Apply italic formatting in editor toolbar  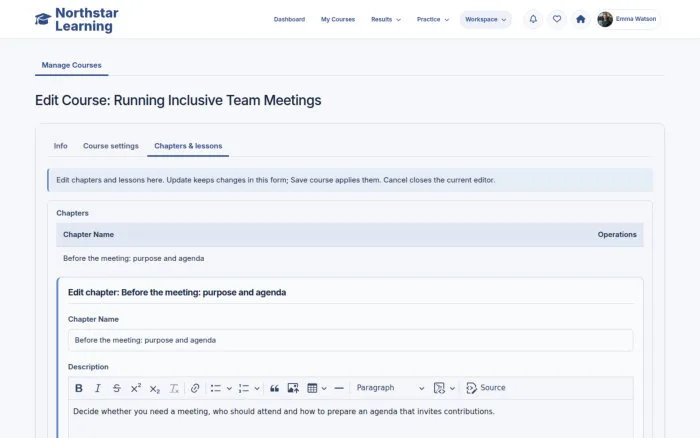click(x=97, y=388)
